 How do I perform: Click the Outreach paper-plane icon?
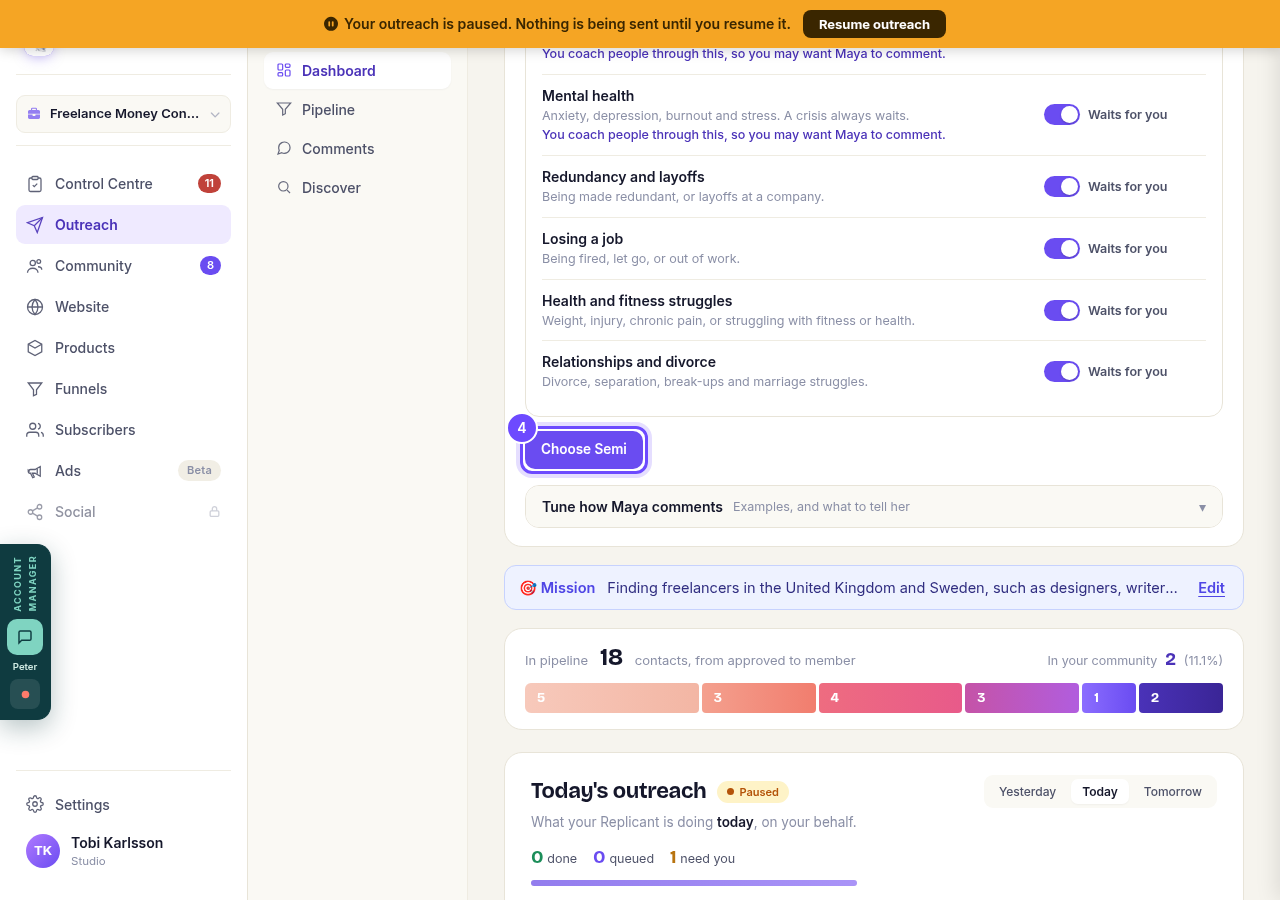(x=35, y=225)
